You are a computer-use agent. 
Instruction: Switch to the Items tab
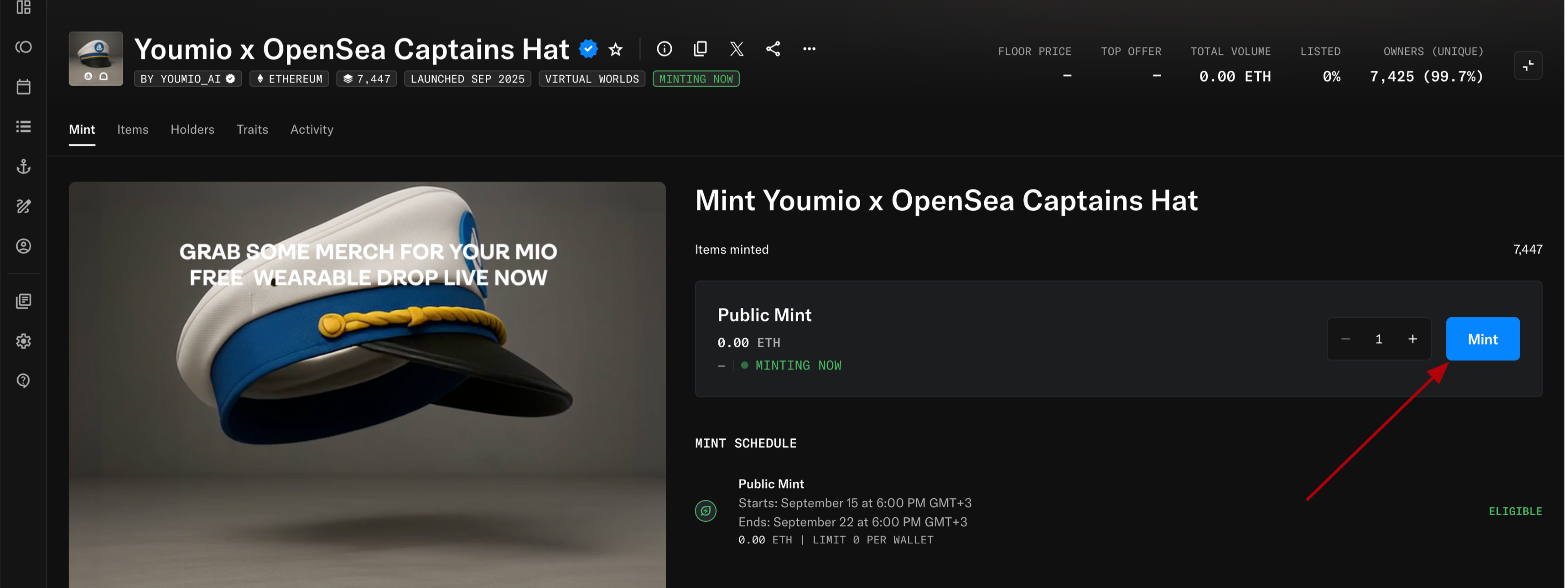coord(133,130)
